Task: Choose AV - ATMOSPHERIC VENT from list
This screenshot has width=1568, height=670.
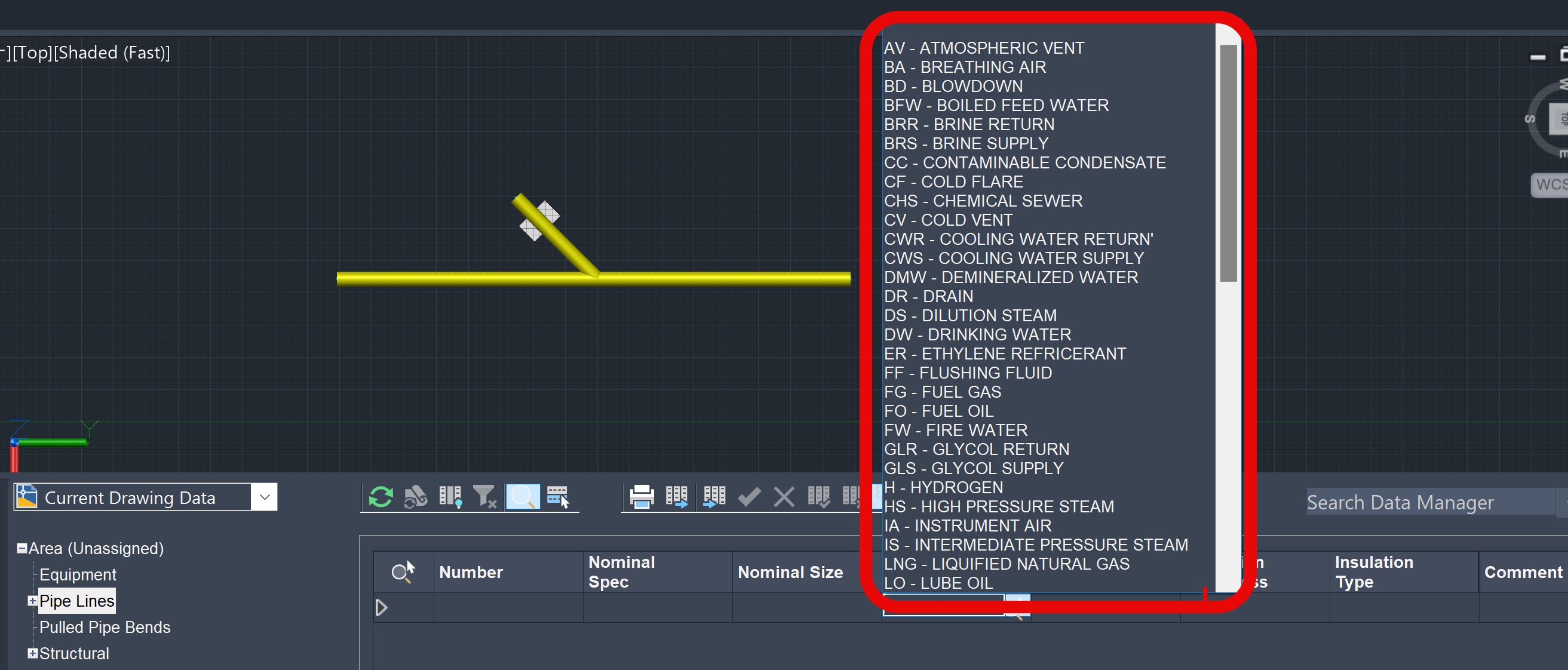Action: click(984, 48)
